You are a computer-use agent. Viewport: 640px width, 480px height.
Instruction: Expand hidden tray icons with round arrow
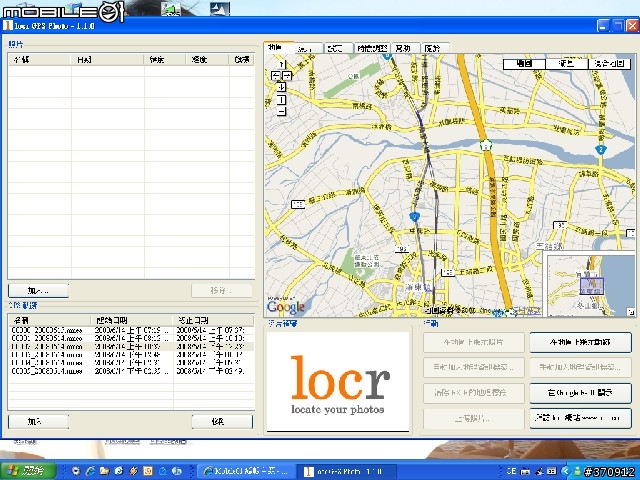(565, 471)
